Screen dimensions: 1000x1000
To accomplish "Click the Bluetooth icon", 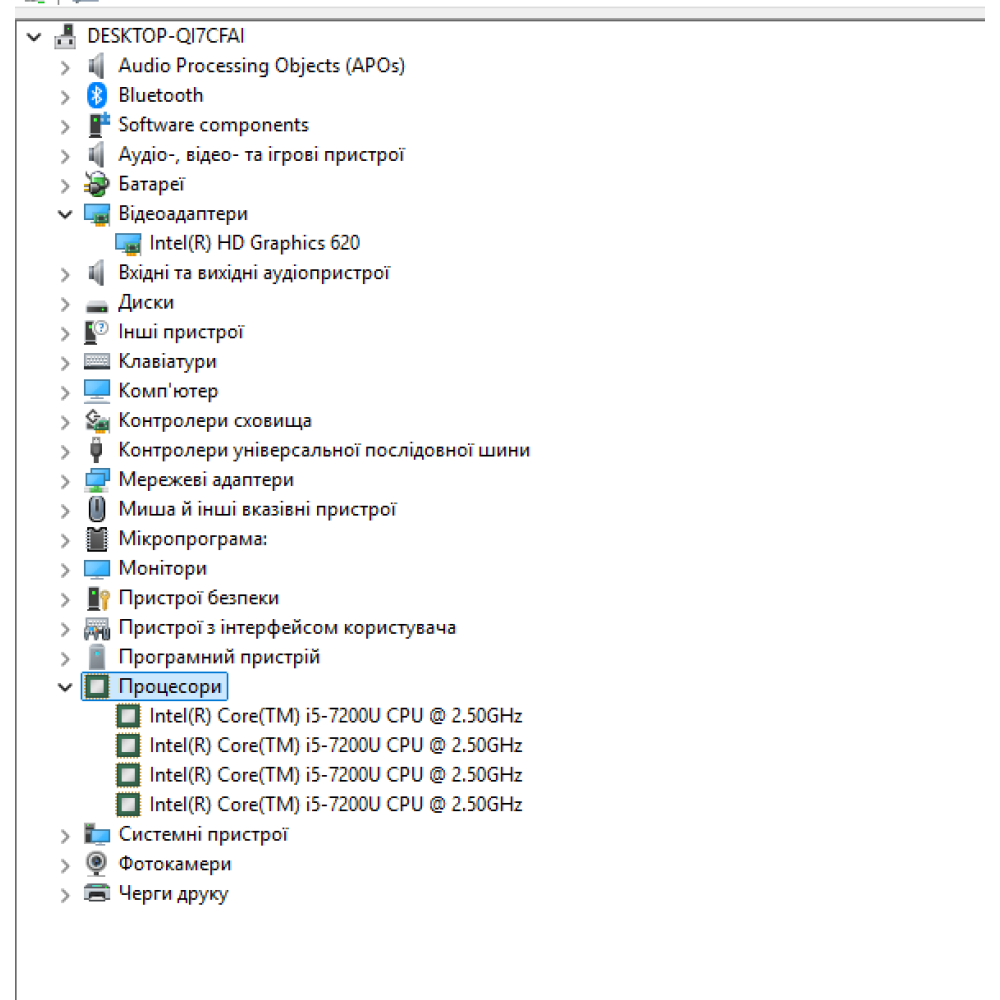I will point(96,95).
